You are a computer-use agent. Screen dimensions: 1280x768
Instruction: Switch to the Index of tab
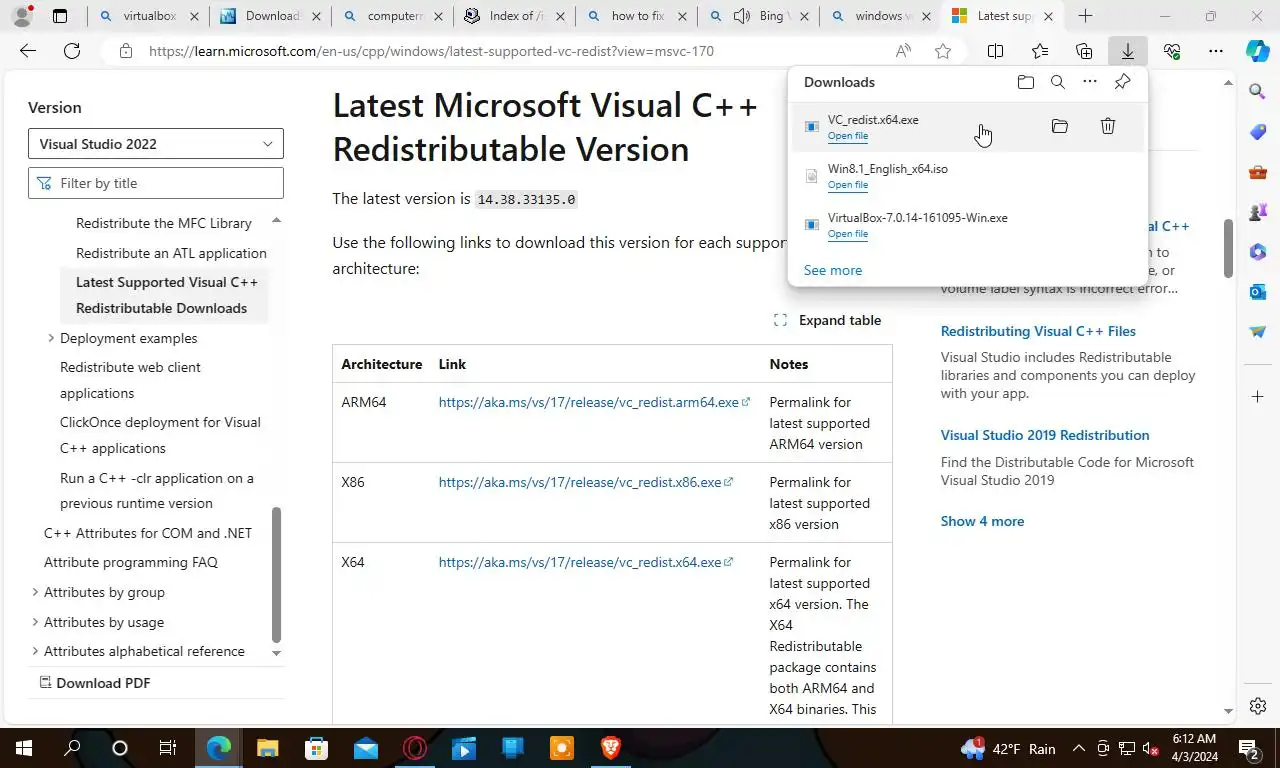coord(515,16)
